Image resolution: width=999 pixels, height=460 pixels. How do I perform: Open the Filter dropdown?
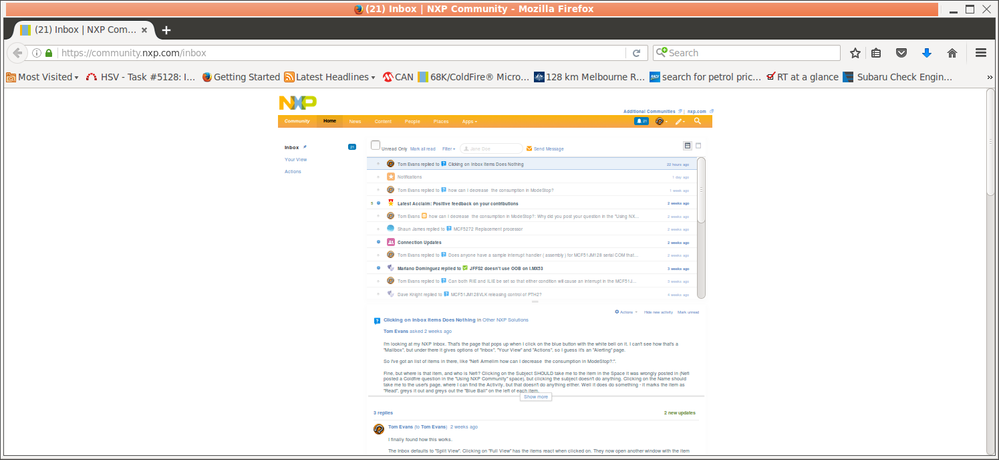pos(449,148)
